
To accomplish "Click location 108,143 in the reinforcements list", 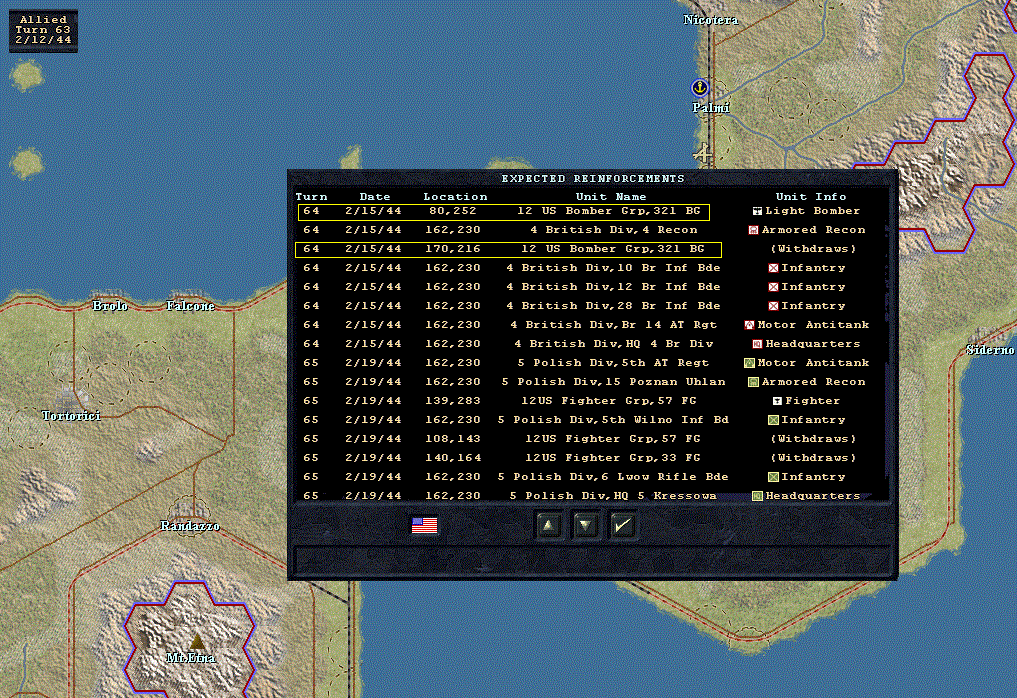I will (453, 439).
